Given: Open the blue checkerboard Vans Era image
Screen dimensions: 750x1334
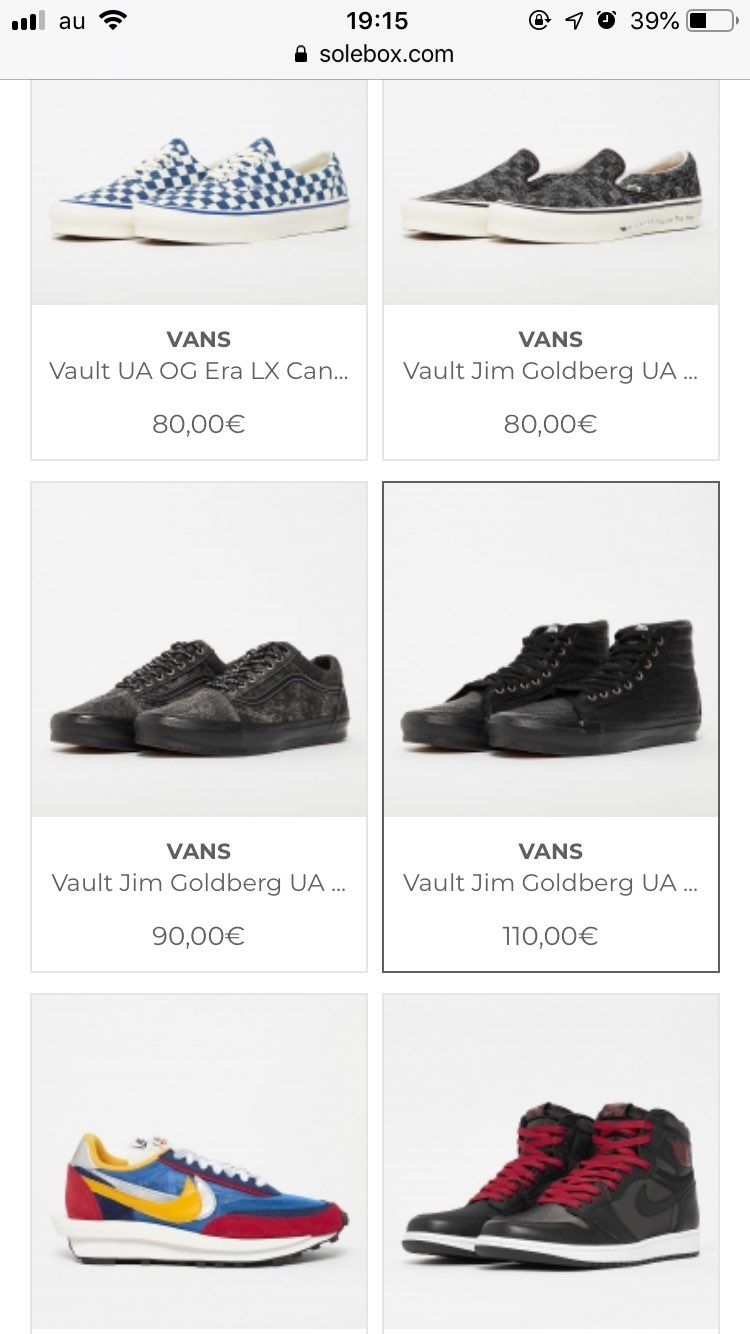Looking at the screenshot, I should click(199, 192).
